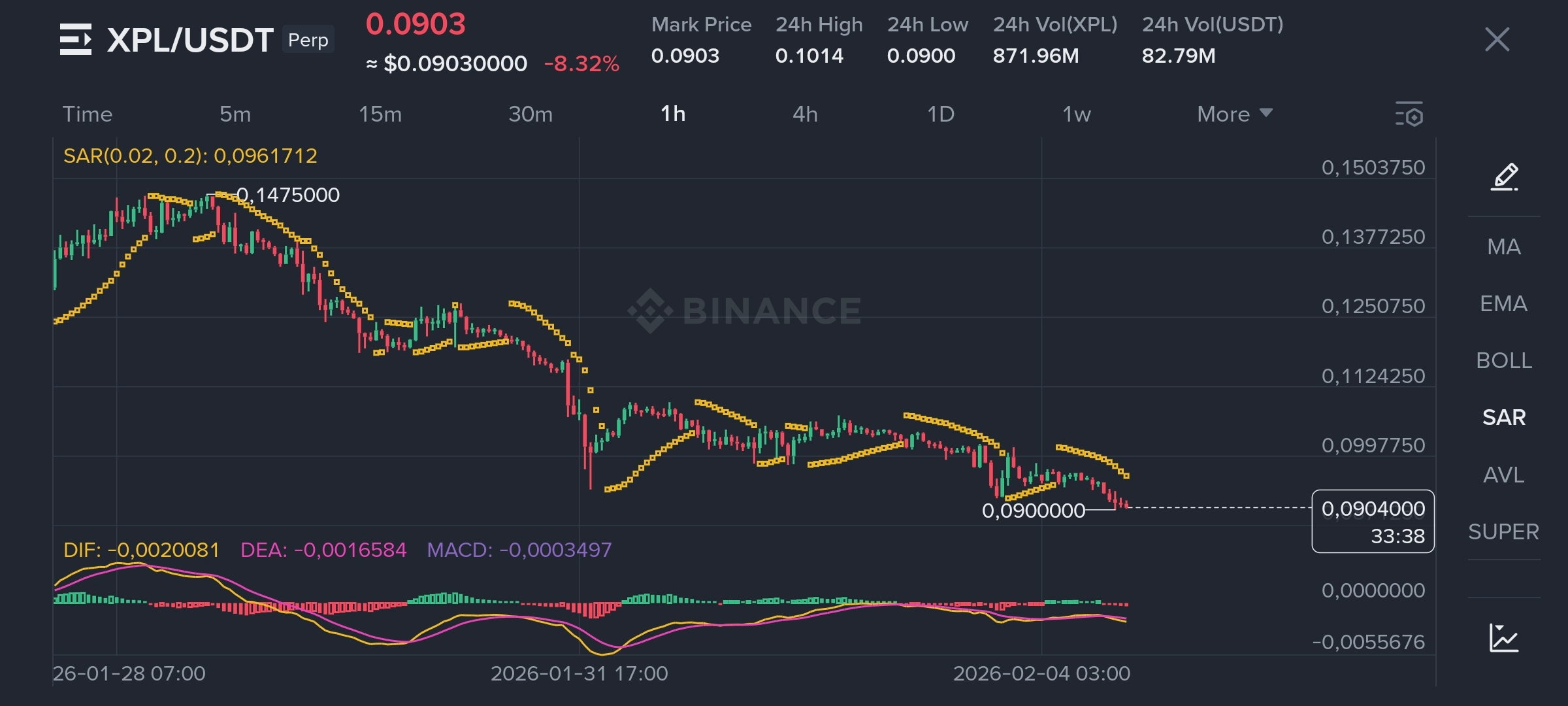Tap the MACD DIF value label
This screenshot has width=1568, height=706.
(141, 550)
